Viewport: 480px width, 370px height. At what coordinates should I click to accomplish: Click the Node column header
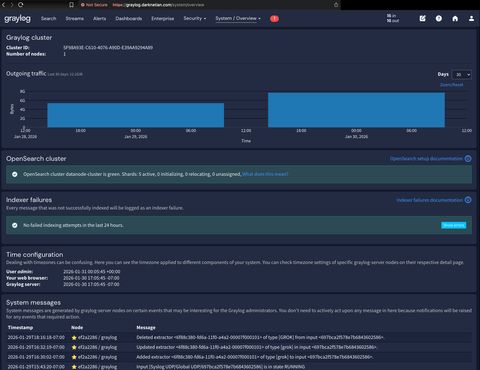(77, 328)
